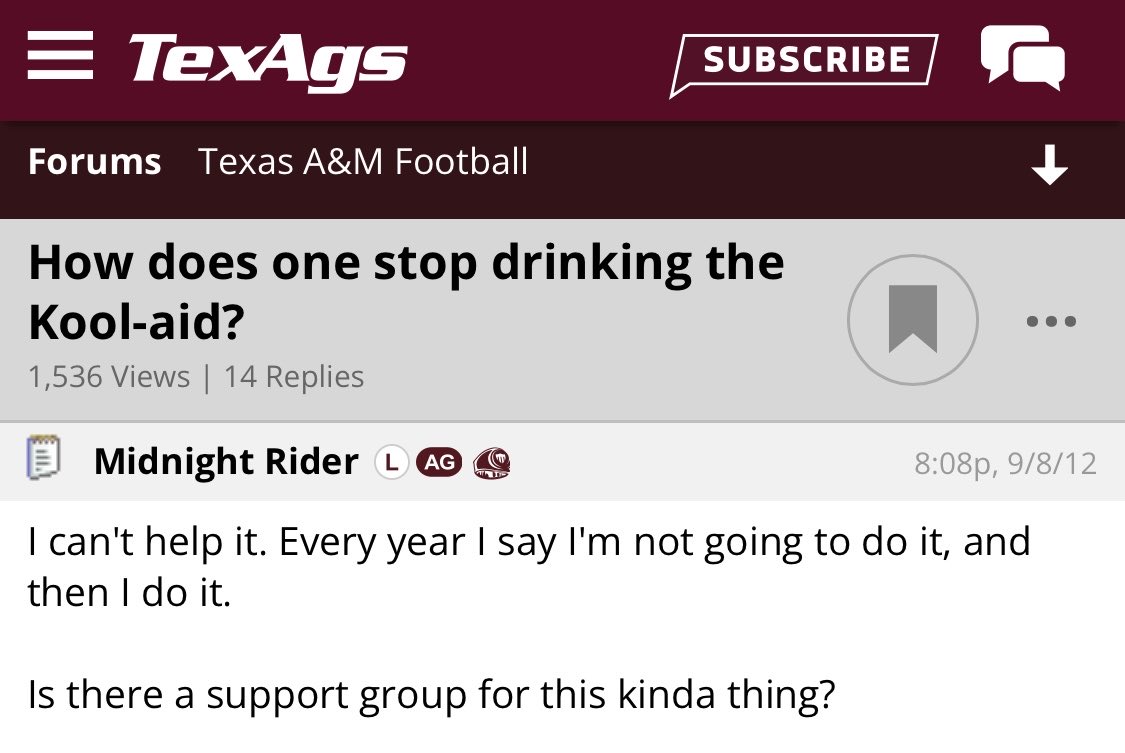Tap the SUBSCRIBE button
Screen dimensions: 1125x753
coord(804,63)
